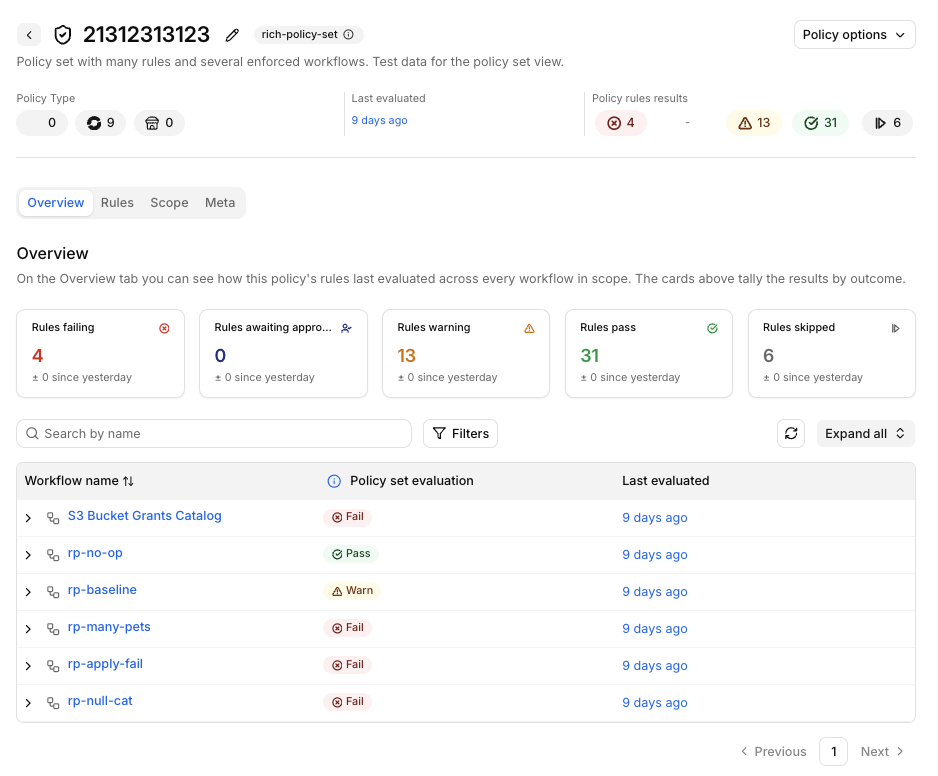This screenshot has width=938, height=776.
Task: Expand the rp-baseline row
Action: coord(28,592)
